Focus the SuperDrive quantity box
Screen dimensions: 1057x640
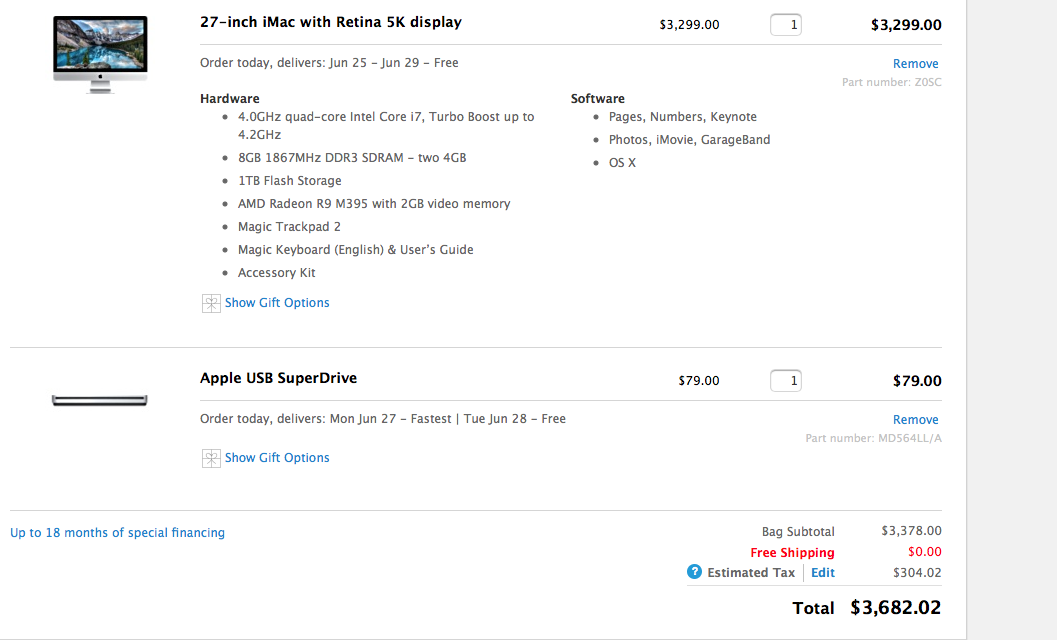(x=786, y=381)
